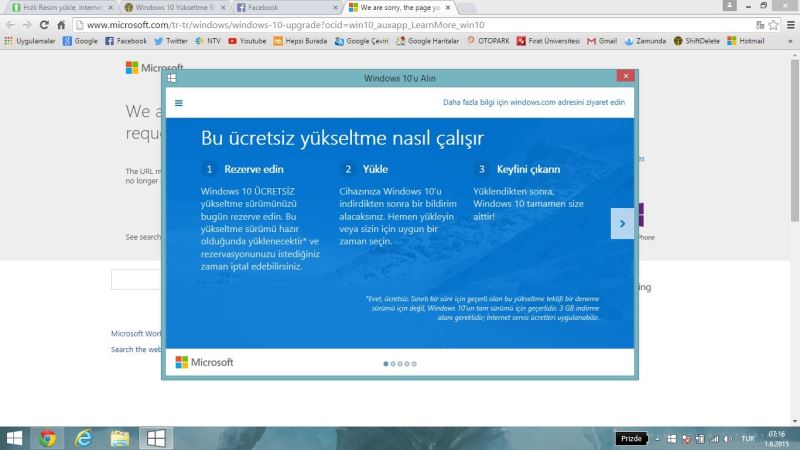Open the ShiftDelete bookmark
Image resolution: width=800 pixels, height=450 pixels.
point(696,41)
